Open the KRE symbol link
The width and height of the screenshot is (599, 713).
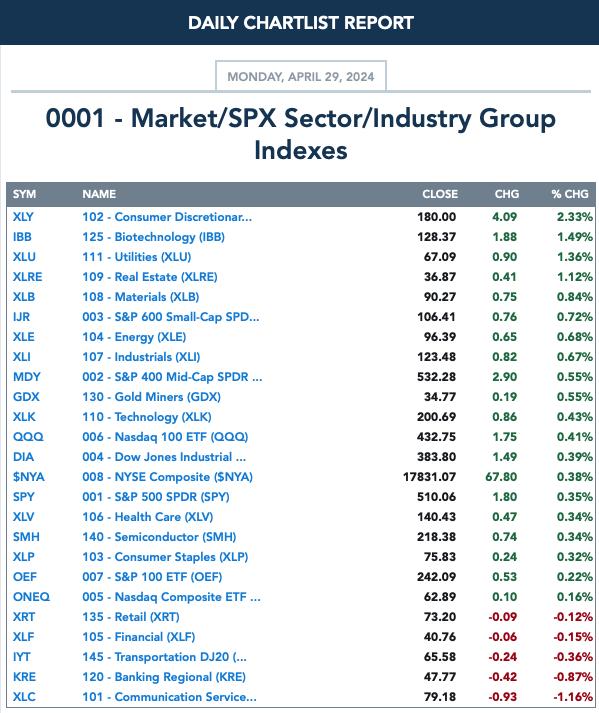coord(24,677)
